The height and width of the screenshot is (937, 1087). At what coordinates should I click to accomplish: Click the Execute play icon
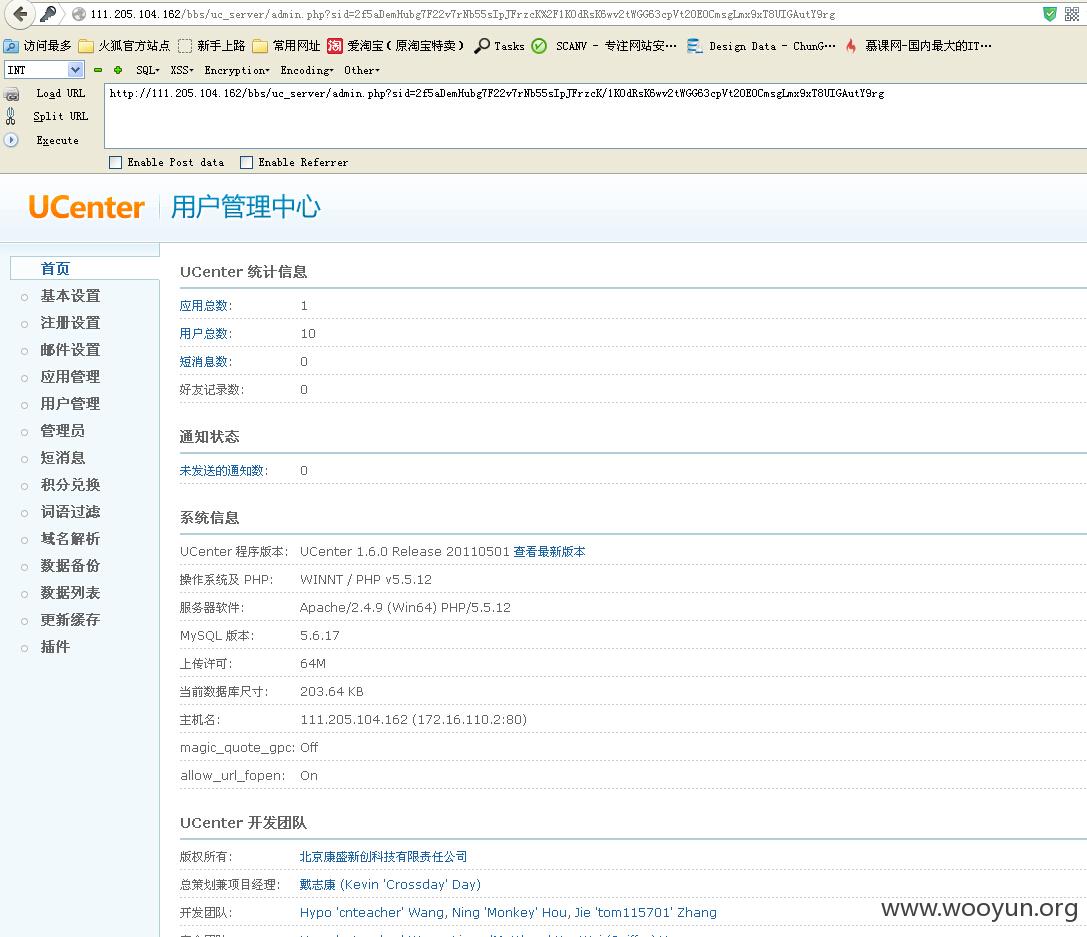(x=10, y=140)
